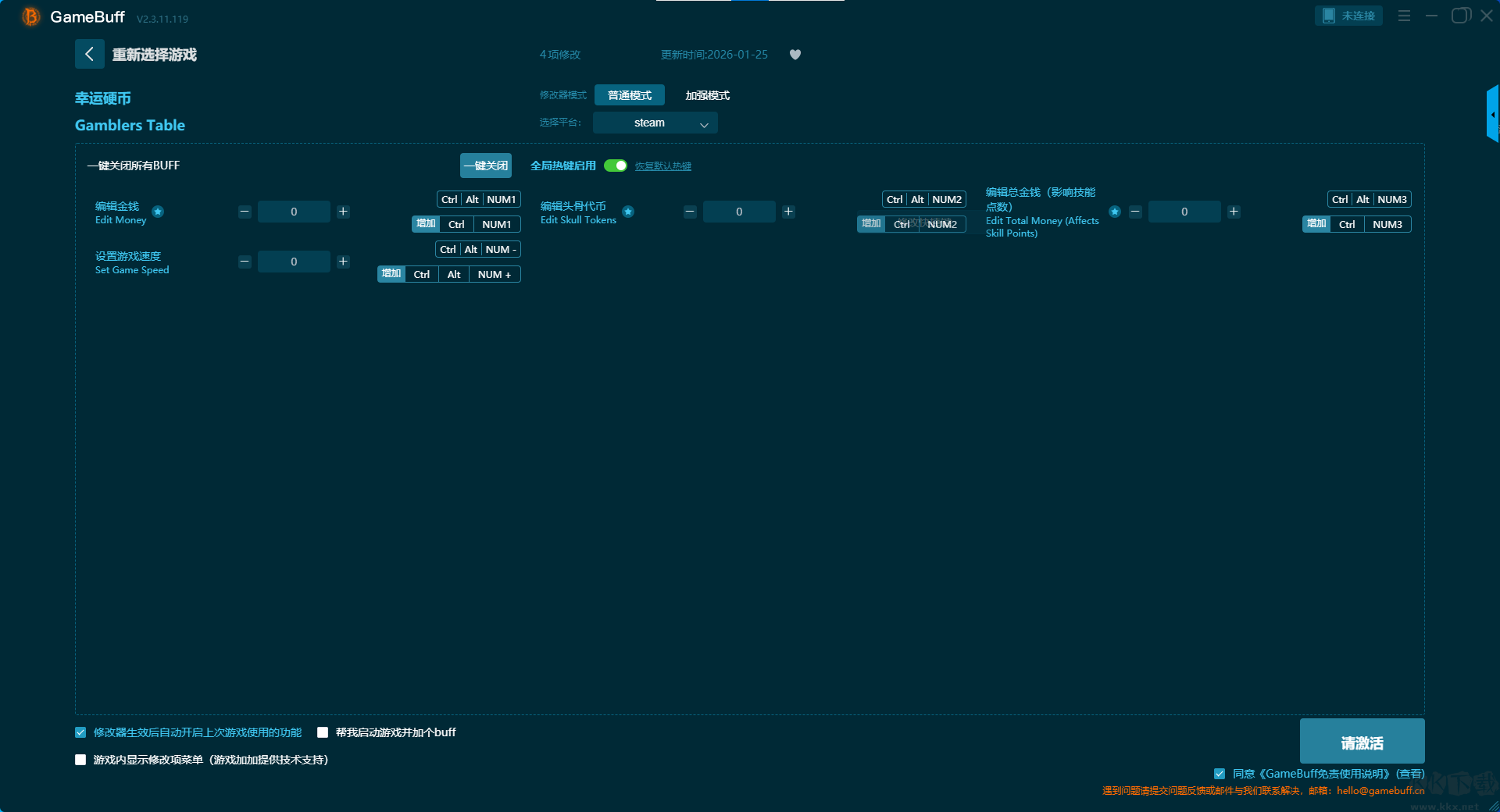1500x812 pixels.
Task: Decrease the Edit Skull Tokens value
Action: point(690,212)
